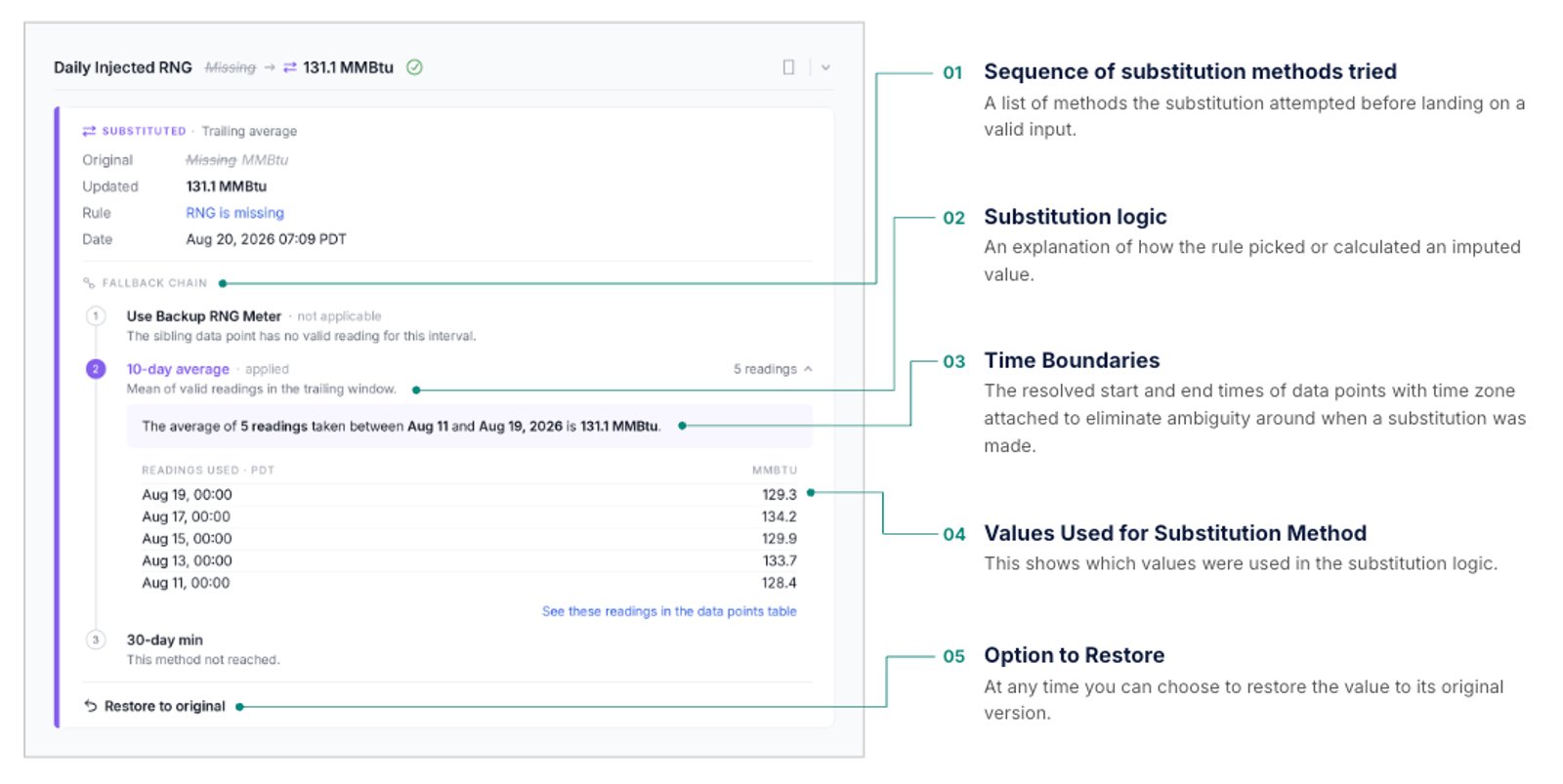The height and width of the screenshot is (784, 1563).
Task: Click the bookmark icon in card header
Action: coord(788,67)
